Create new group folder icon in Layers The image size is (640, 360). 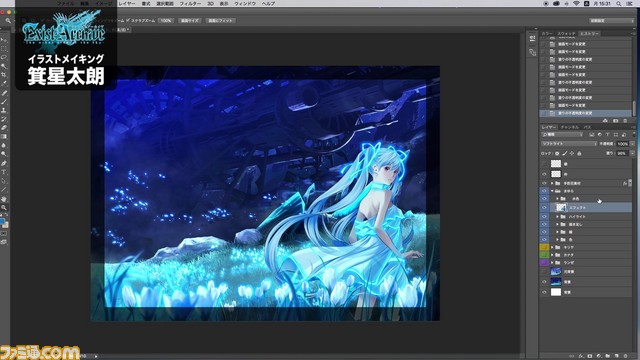coord(608,356)
